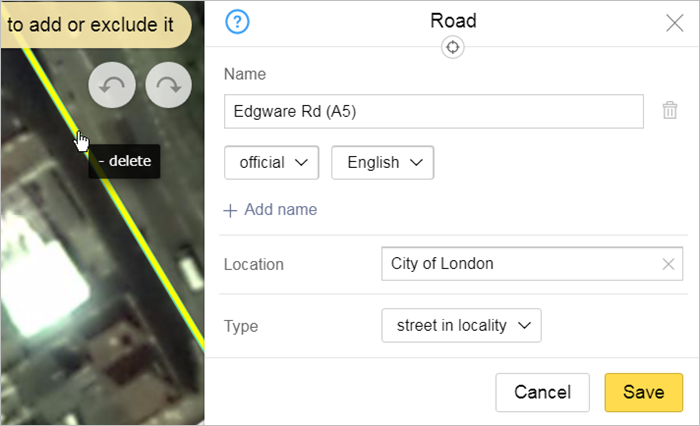Open the English language dropdown
700x426 pixels.
(382, 162)
